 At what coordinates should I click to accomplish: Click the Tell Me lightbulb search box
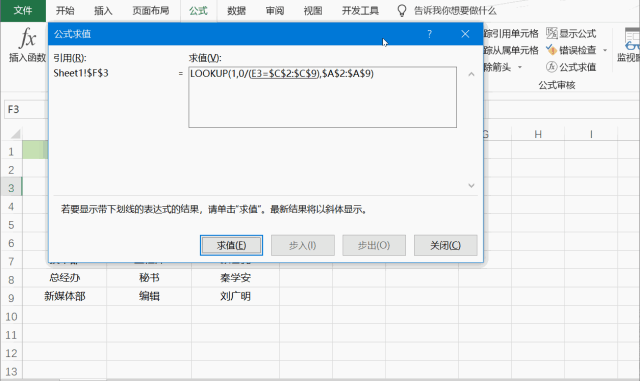(447, 11)
